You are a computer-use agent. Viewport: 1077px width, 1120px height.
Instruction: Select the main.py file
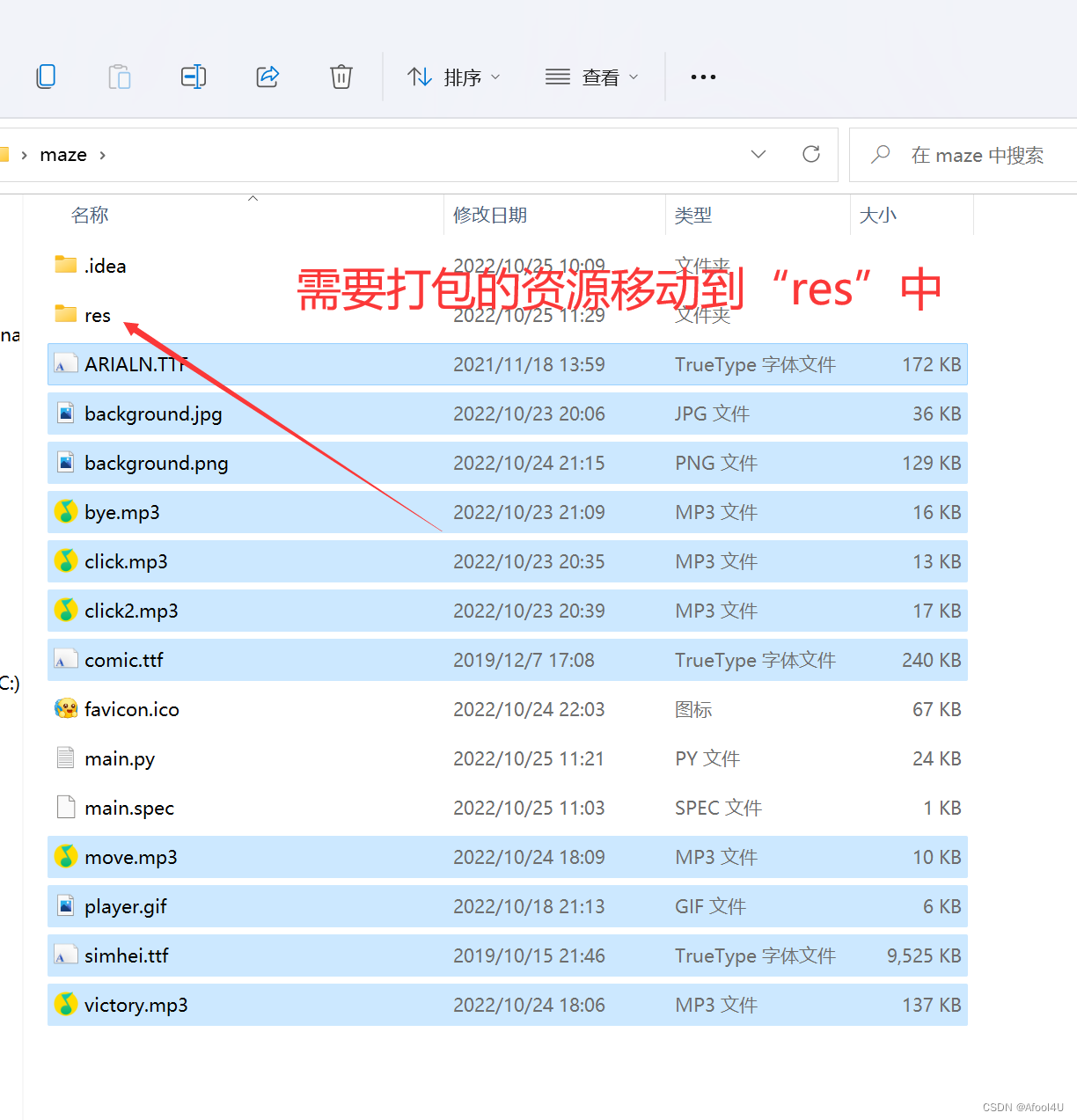(120, 758)
